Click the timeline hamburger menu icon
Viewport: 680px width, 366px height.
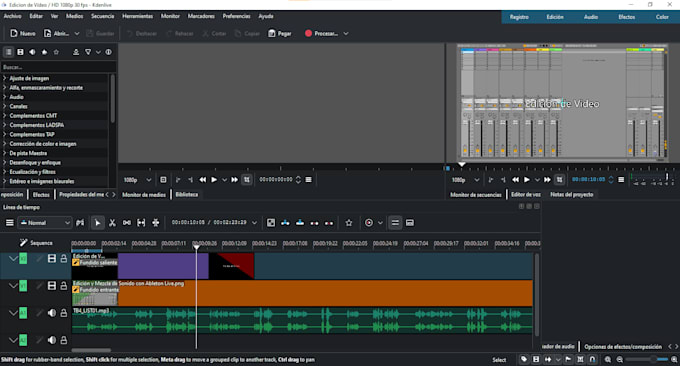[10, 223]
